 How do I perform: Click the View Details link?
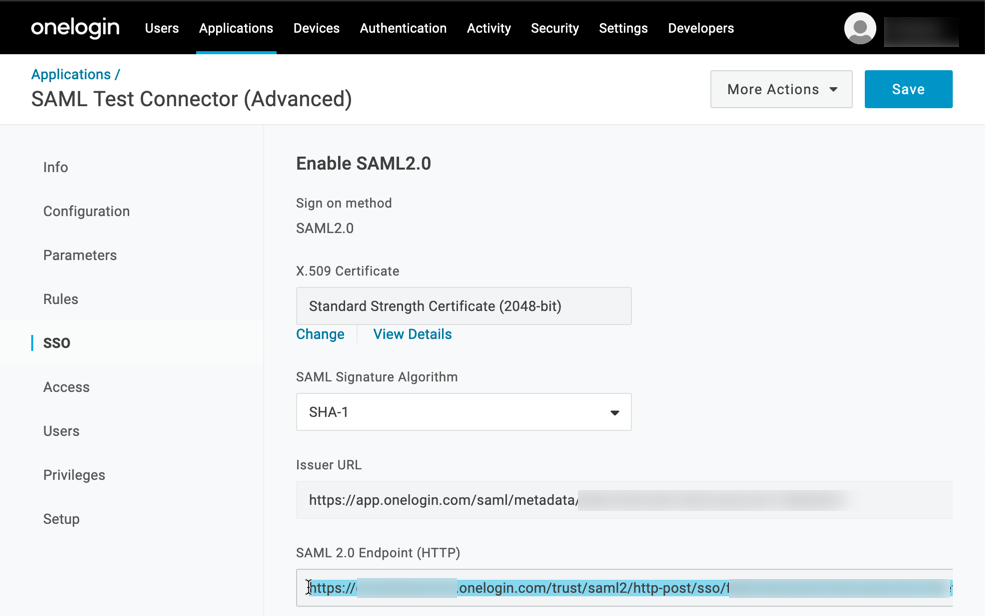click(x=412, y=334)
